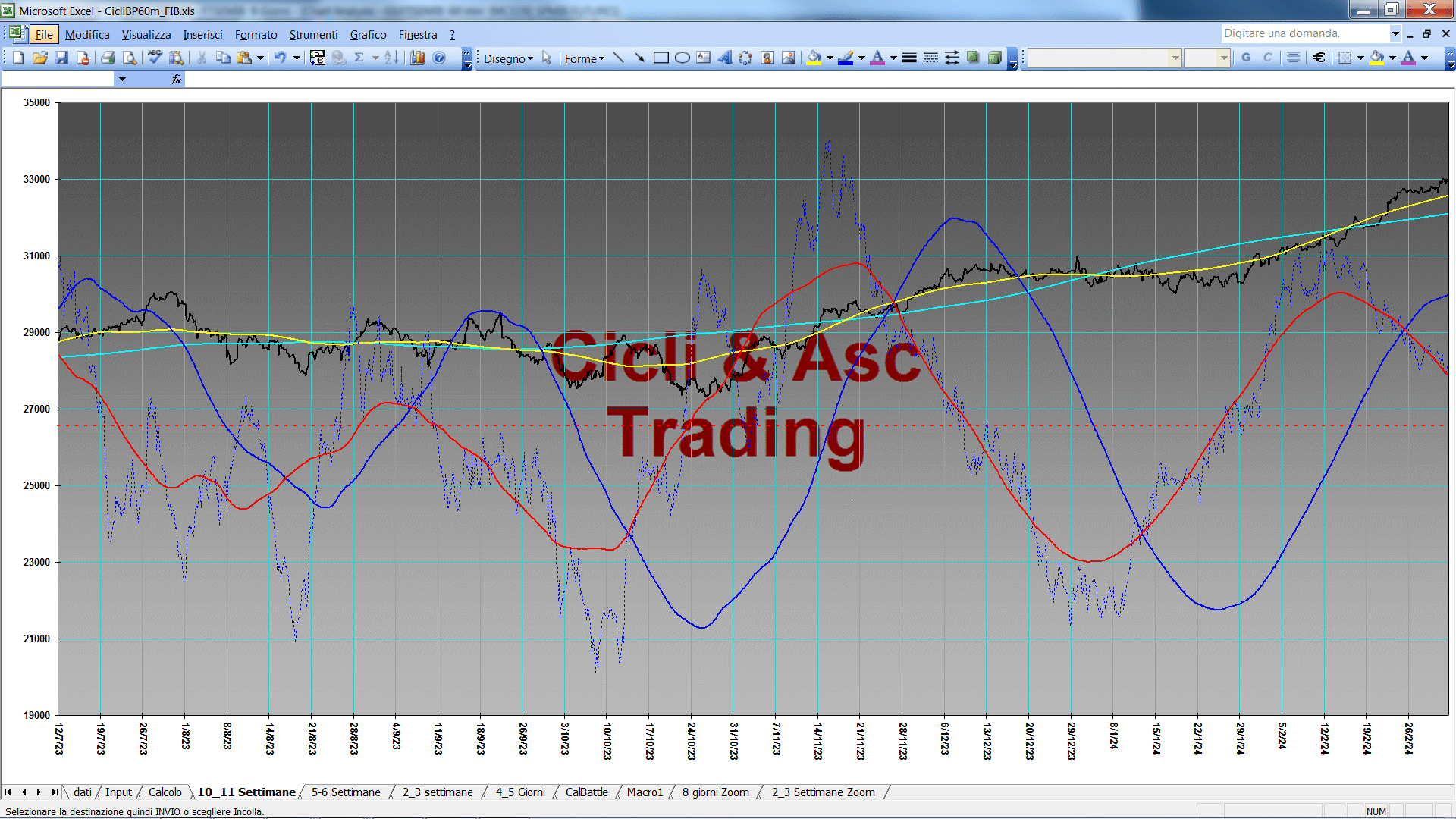This screenshot has width=1456, height=819.
Task: Open the Grafico menu
Action: tap(368, 35)
